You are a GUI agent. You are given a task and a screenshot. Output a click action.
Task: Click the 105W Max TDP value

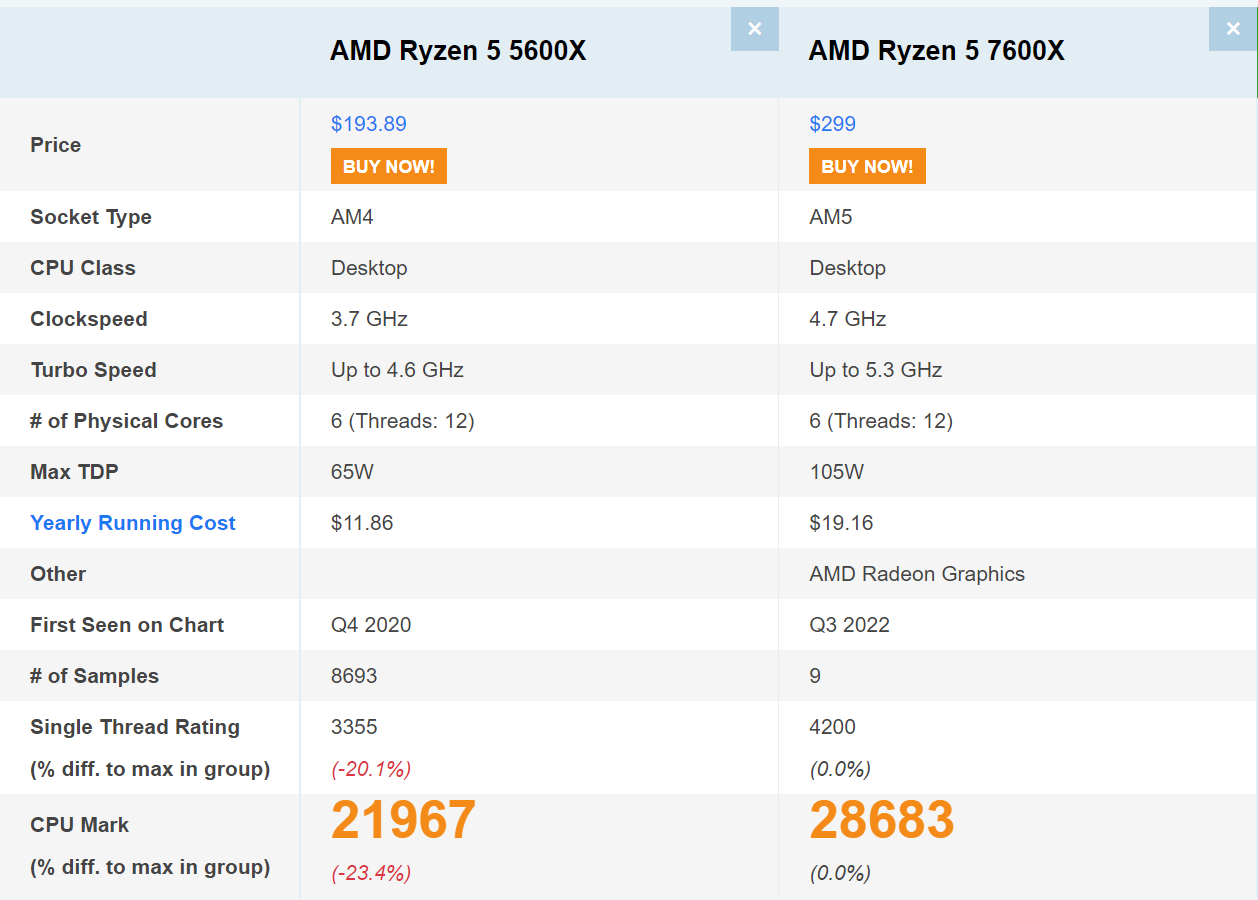coord(837,472)
